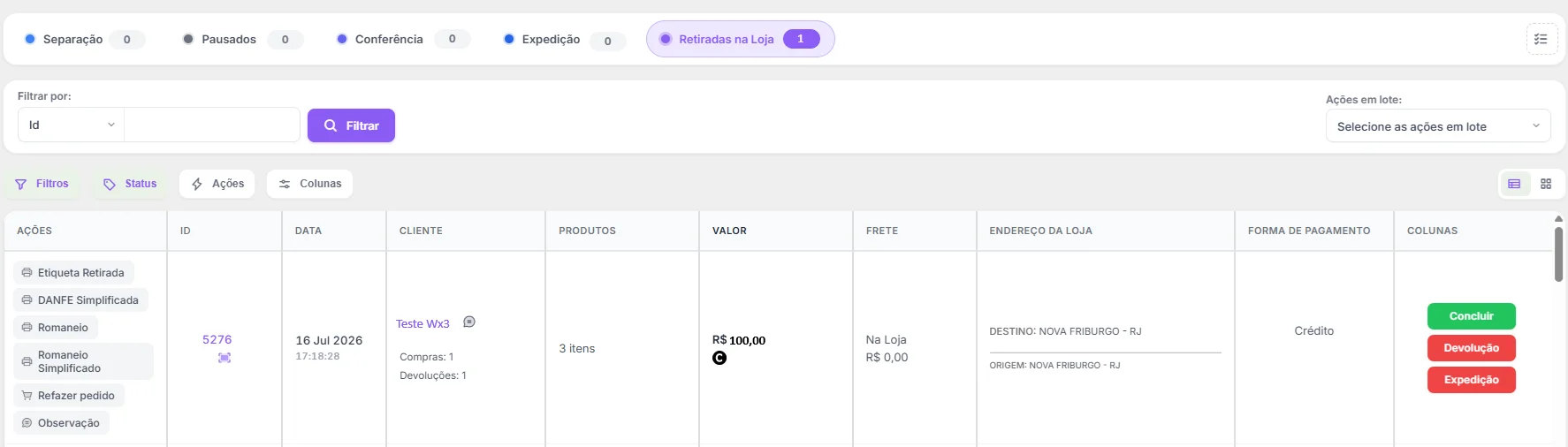
Task: Click the date '16 Jul 2026'
Action: coord(329,340)
